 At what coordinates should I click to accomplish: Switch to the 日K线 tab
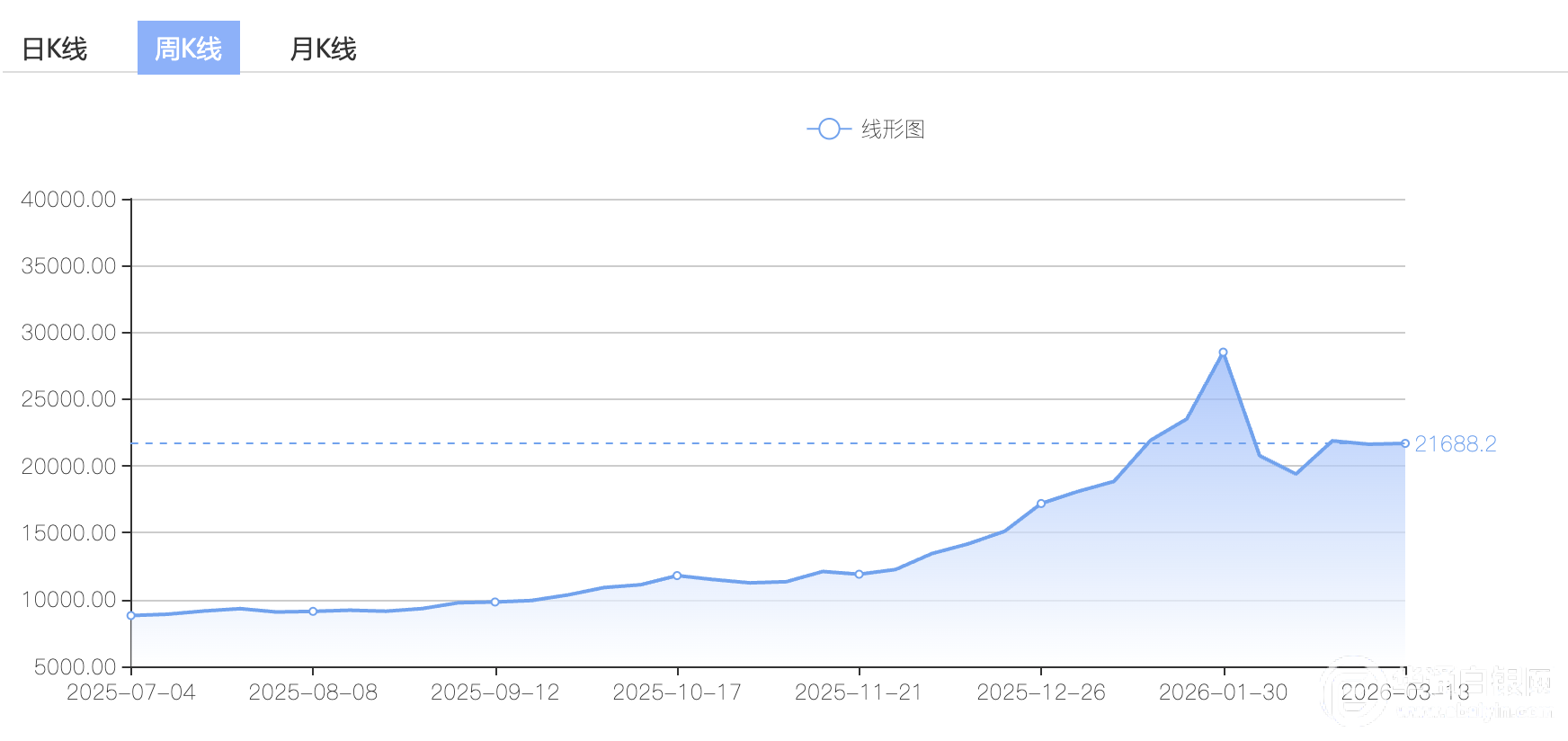click(x=54, y=49)
